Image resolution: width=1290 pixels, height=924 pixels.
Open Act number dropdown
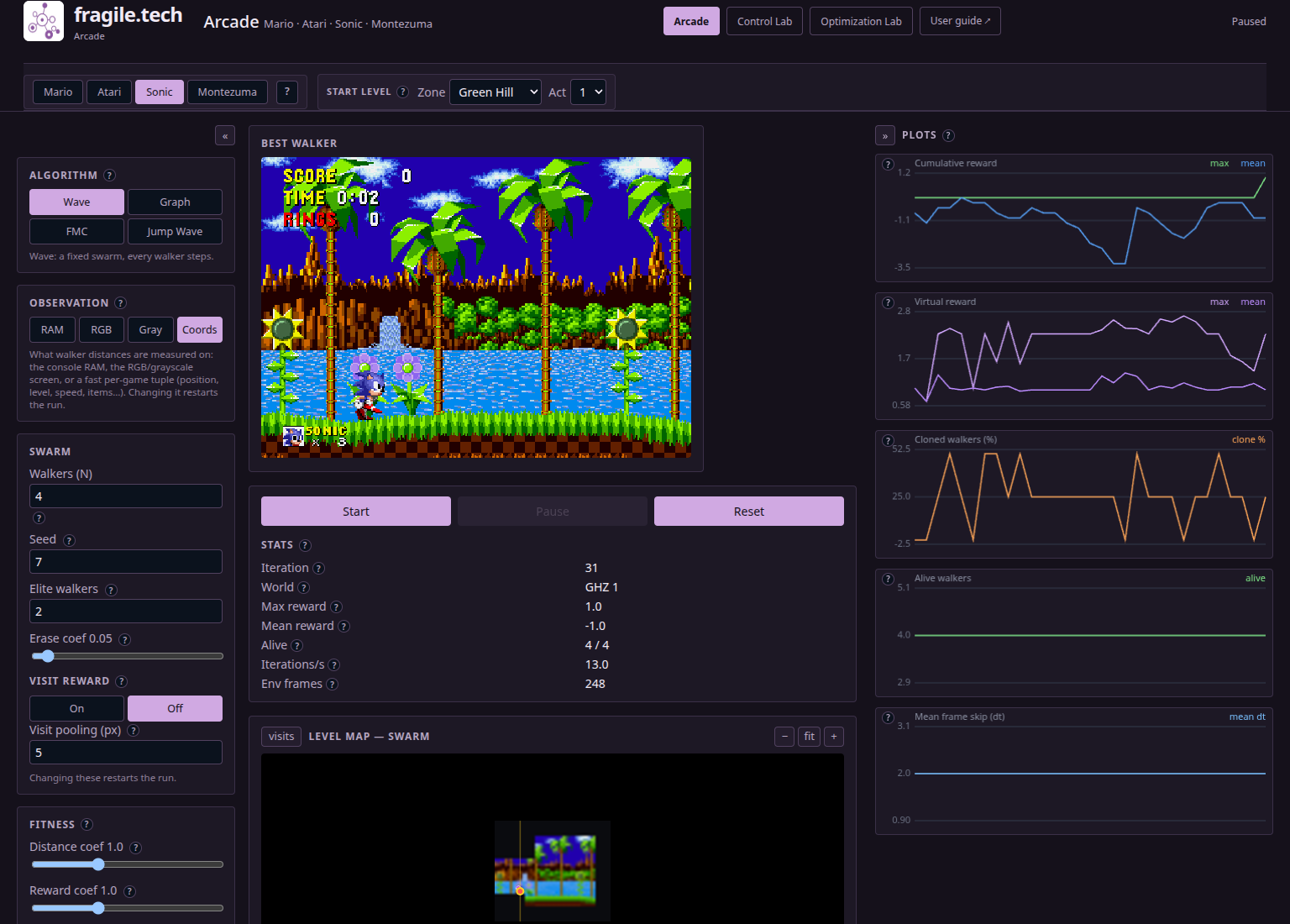(588, 92)
